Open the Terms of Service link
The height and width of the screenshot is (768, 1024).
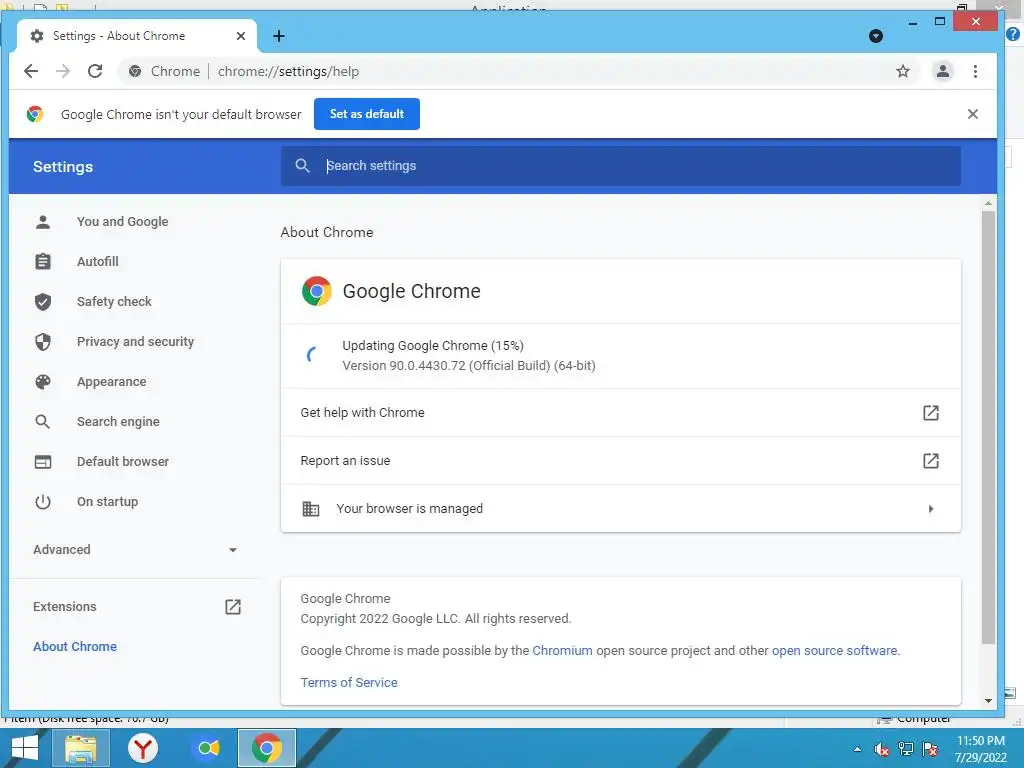click(349, 682)
